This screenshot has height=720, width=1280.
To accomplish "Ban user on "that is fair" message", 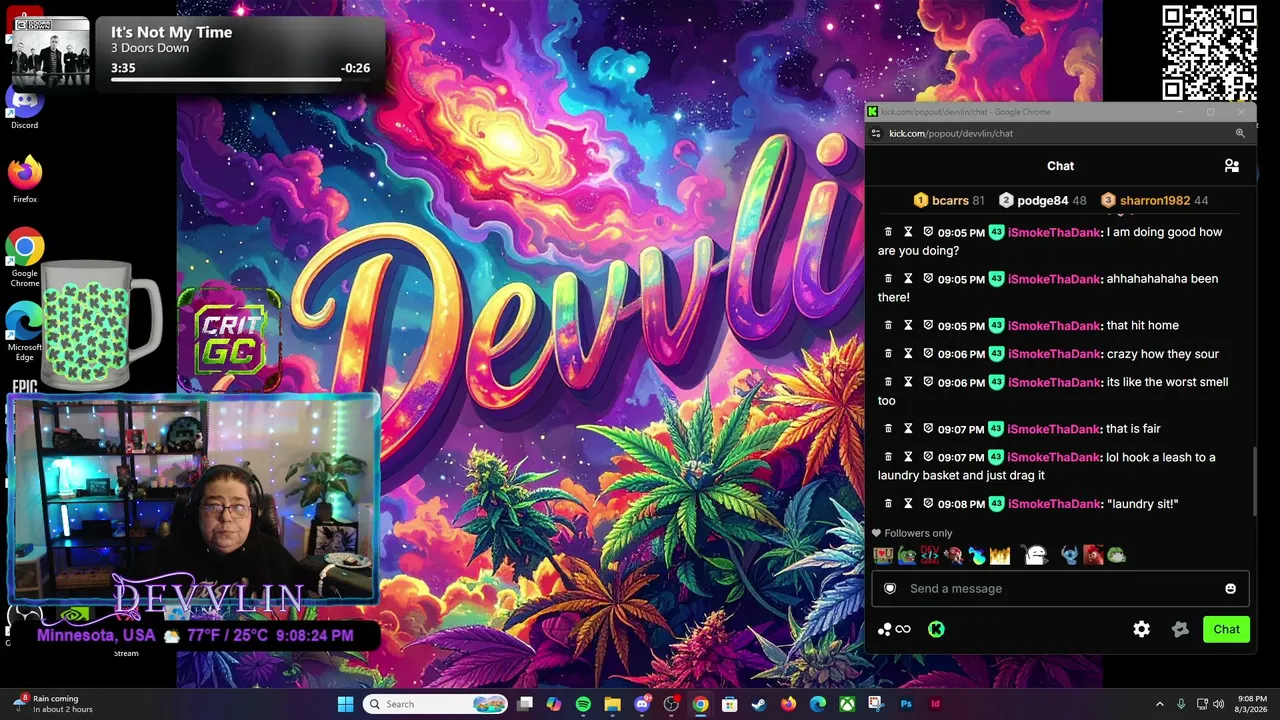I will tap(928, 428).
